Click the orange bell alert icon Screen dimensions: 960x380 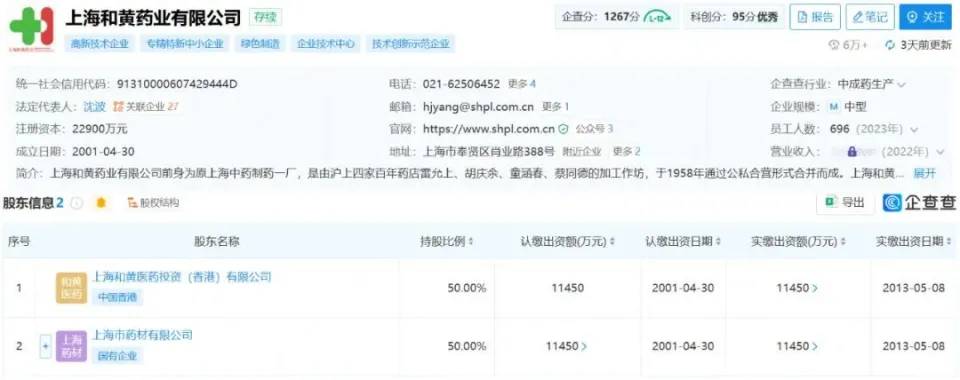[x=101, y=203]
